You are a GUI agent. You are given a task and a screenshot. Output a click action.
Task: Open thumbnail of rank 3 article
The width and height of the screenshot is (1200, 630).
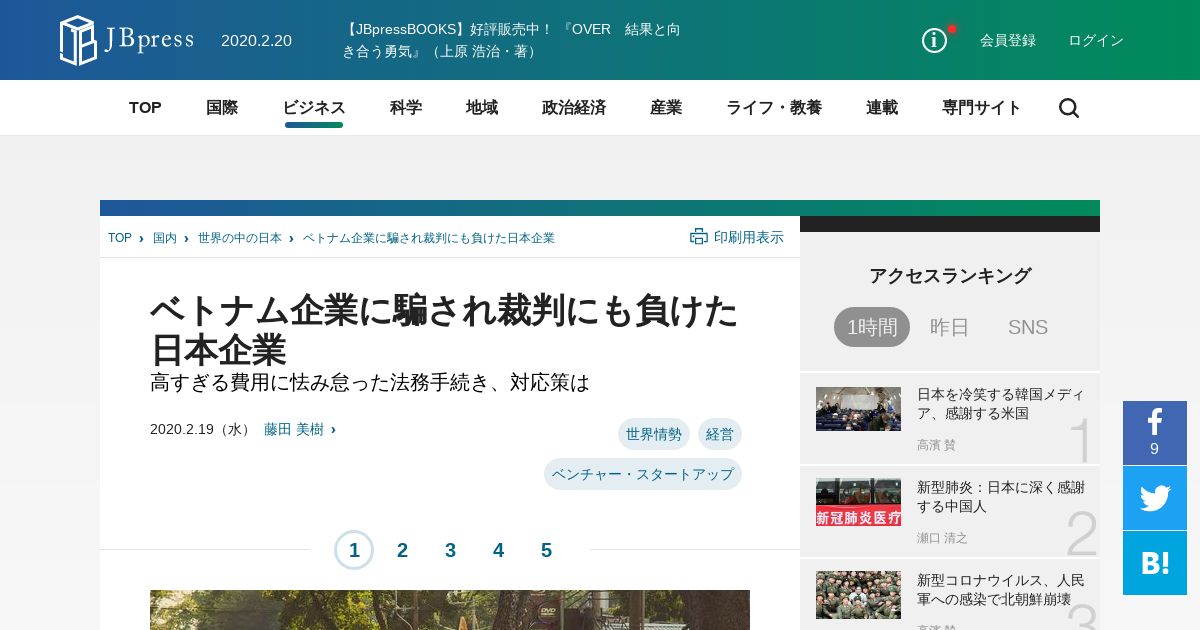pyautogui.click(x=858, y=595)
